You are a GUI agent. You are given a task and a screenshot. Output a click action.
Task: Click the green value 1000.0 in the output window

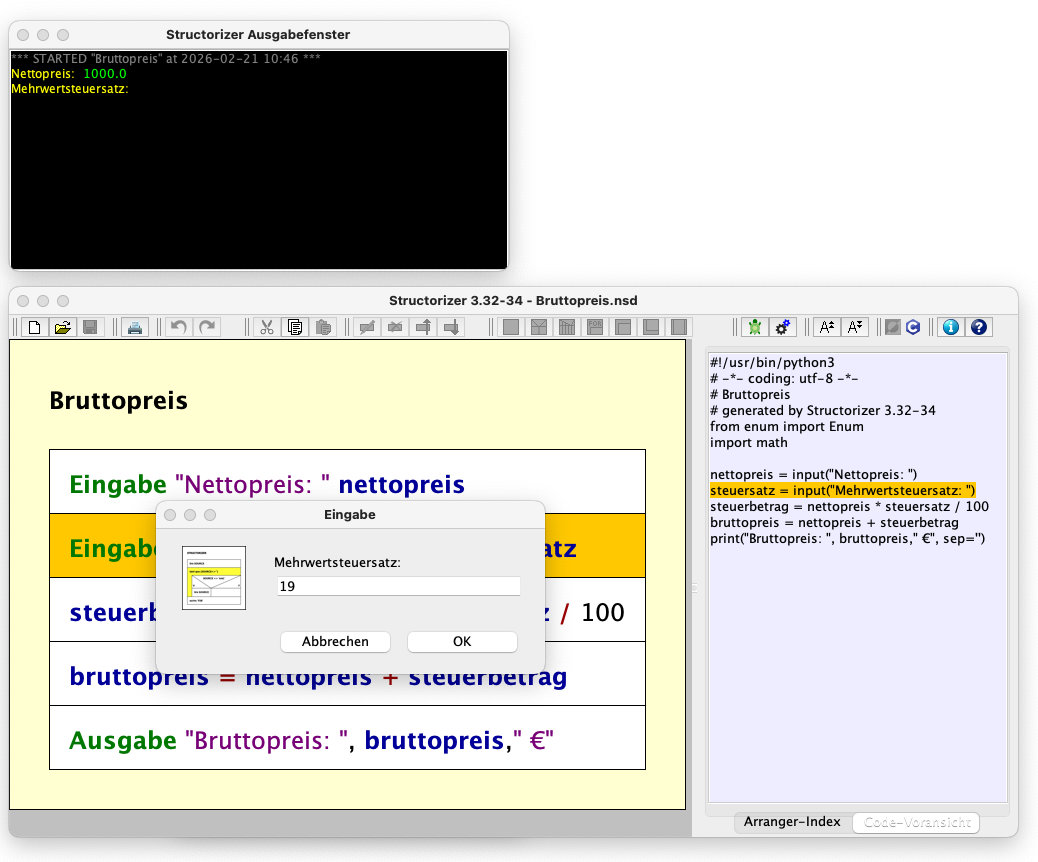point(105,73)
